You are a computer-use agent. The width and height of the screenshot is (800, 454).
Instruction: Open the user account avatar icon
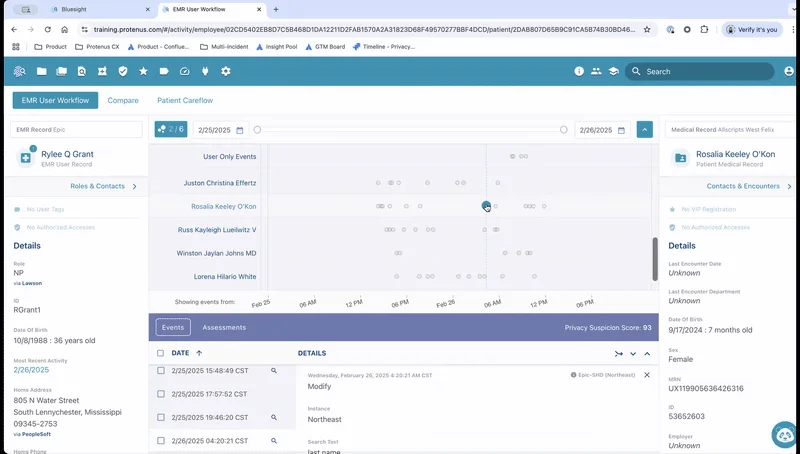(764, 71)
